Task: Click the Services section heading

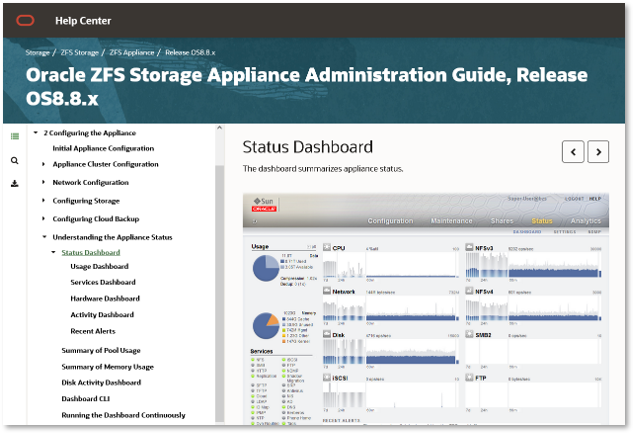Action: click(262, 351)
